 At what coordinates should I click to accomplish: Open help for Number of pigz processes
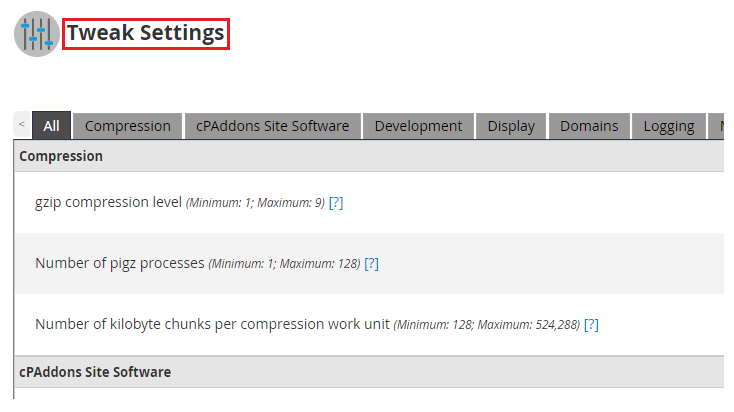(371, 264)
